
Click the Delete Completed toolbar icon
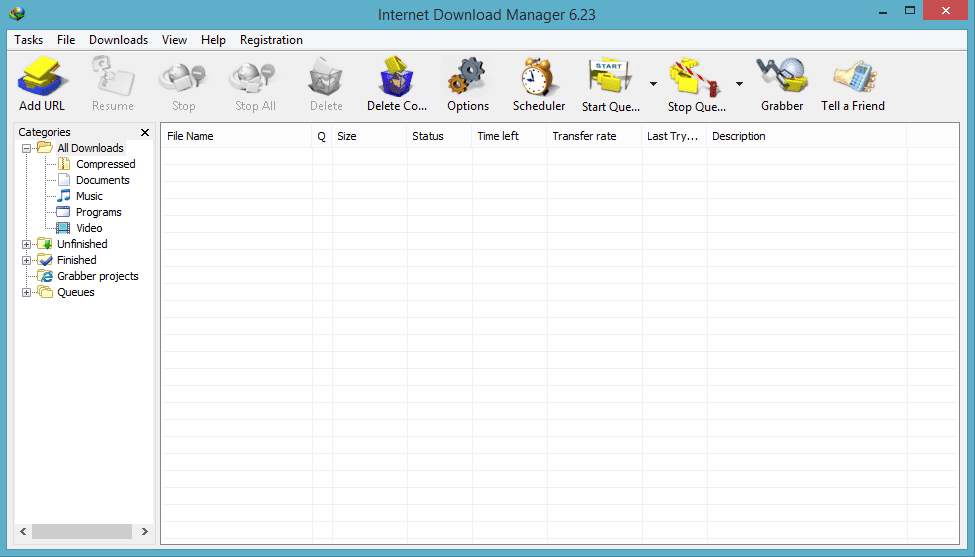pyautogui.click(x=397, y=77)
